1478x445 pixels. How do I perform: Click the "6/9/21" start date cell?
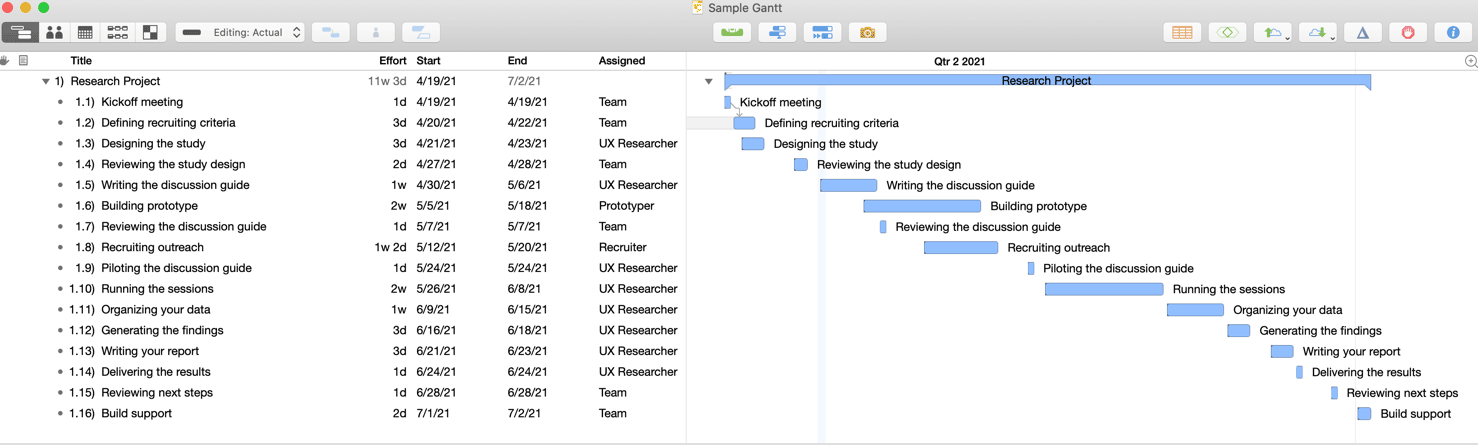tap(433, 310)
